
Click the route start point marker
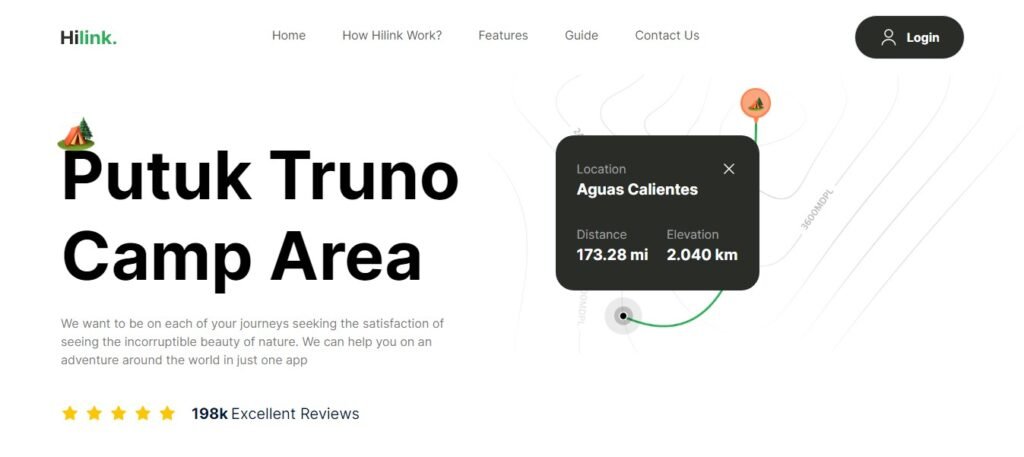pyautogui.click(x=623, y=316)
